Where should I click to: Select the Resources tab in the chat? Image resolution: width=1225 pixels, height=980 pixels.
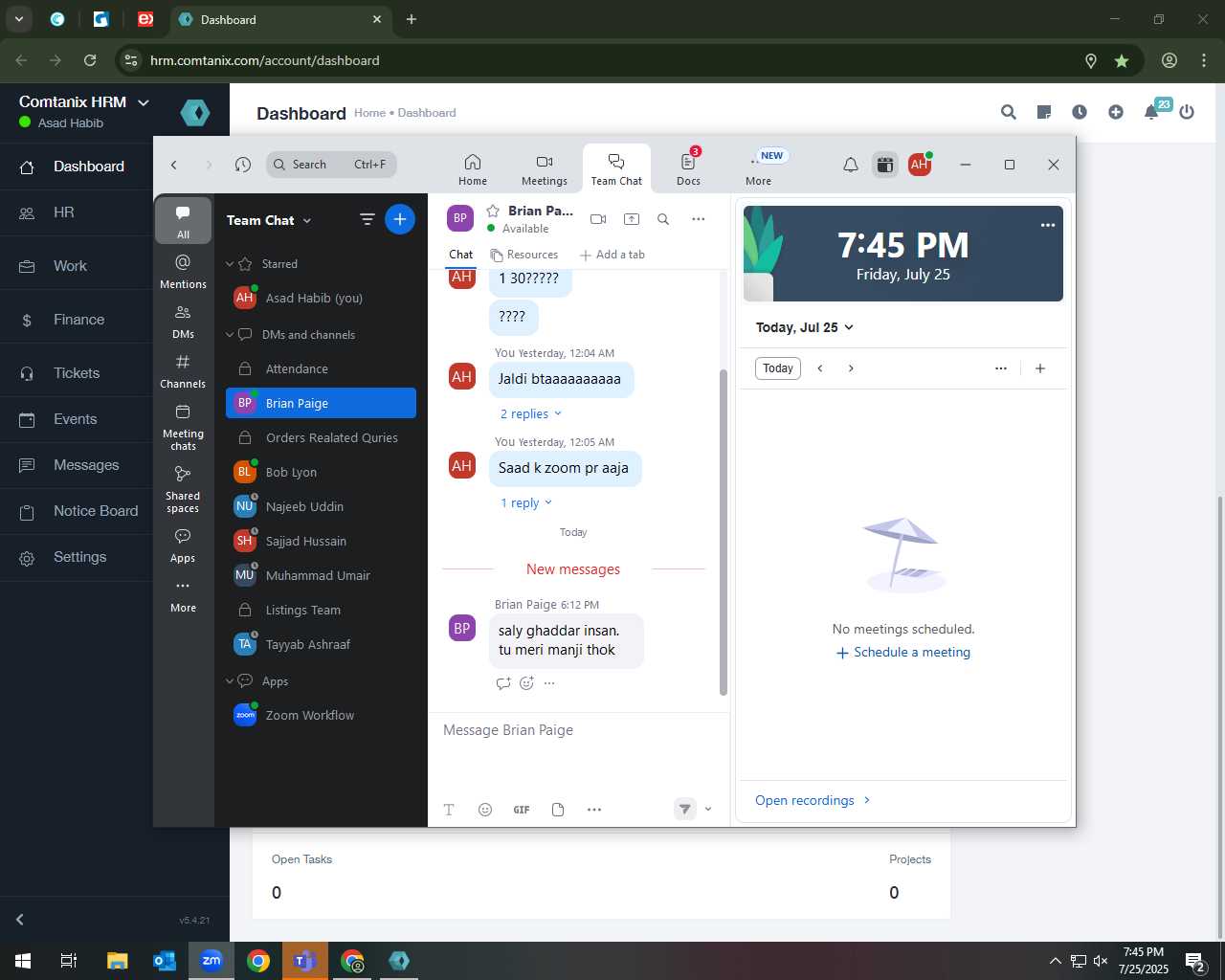point(524,255)
